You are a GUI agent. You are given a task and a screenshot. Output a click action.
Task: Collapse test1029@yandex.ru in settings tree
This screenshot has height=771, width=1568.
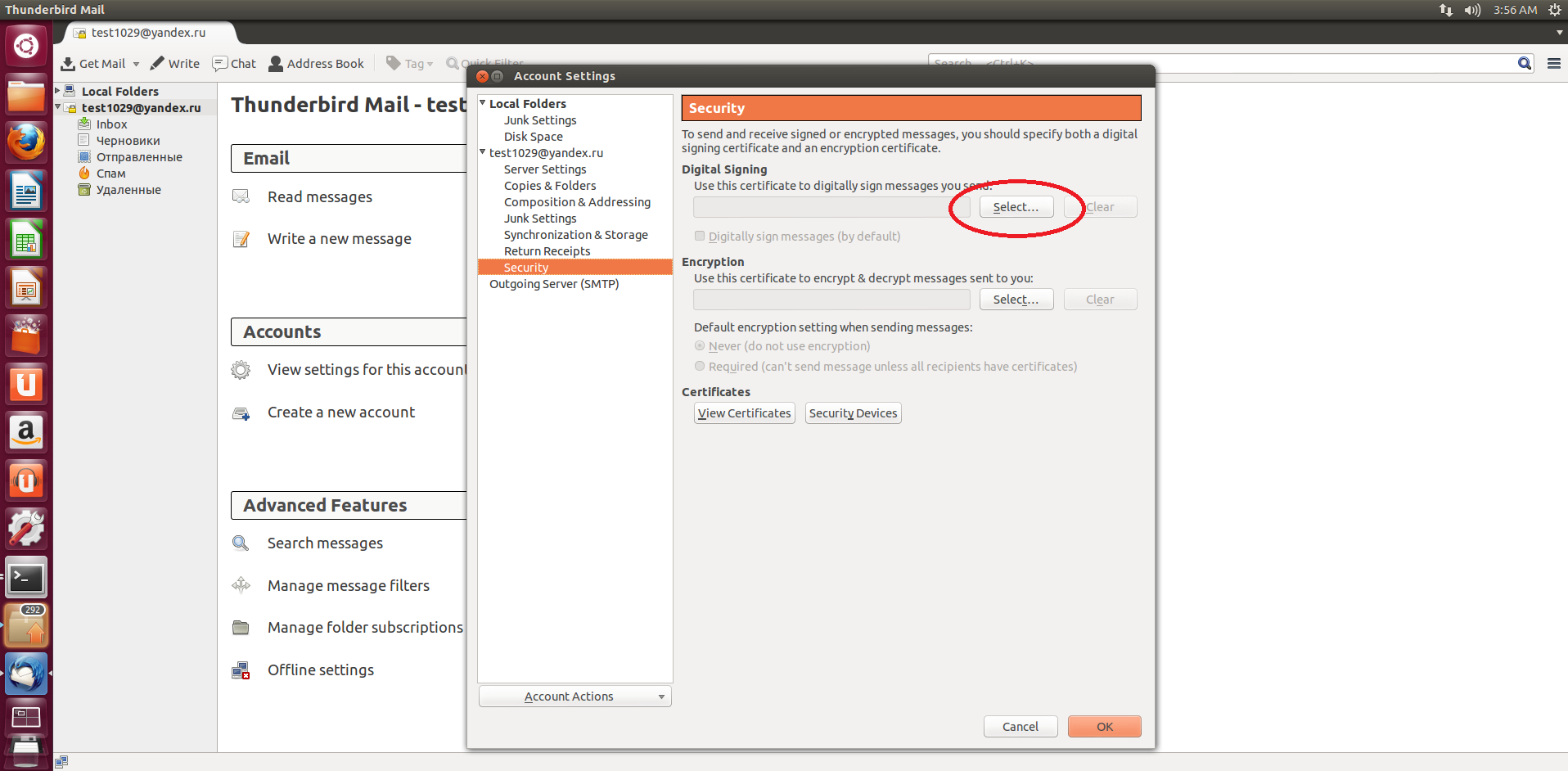pyautogui.click(x=483, y=152)
